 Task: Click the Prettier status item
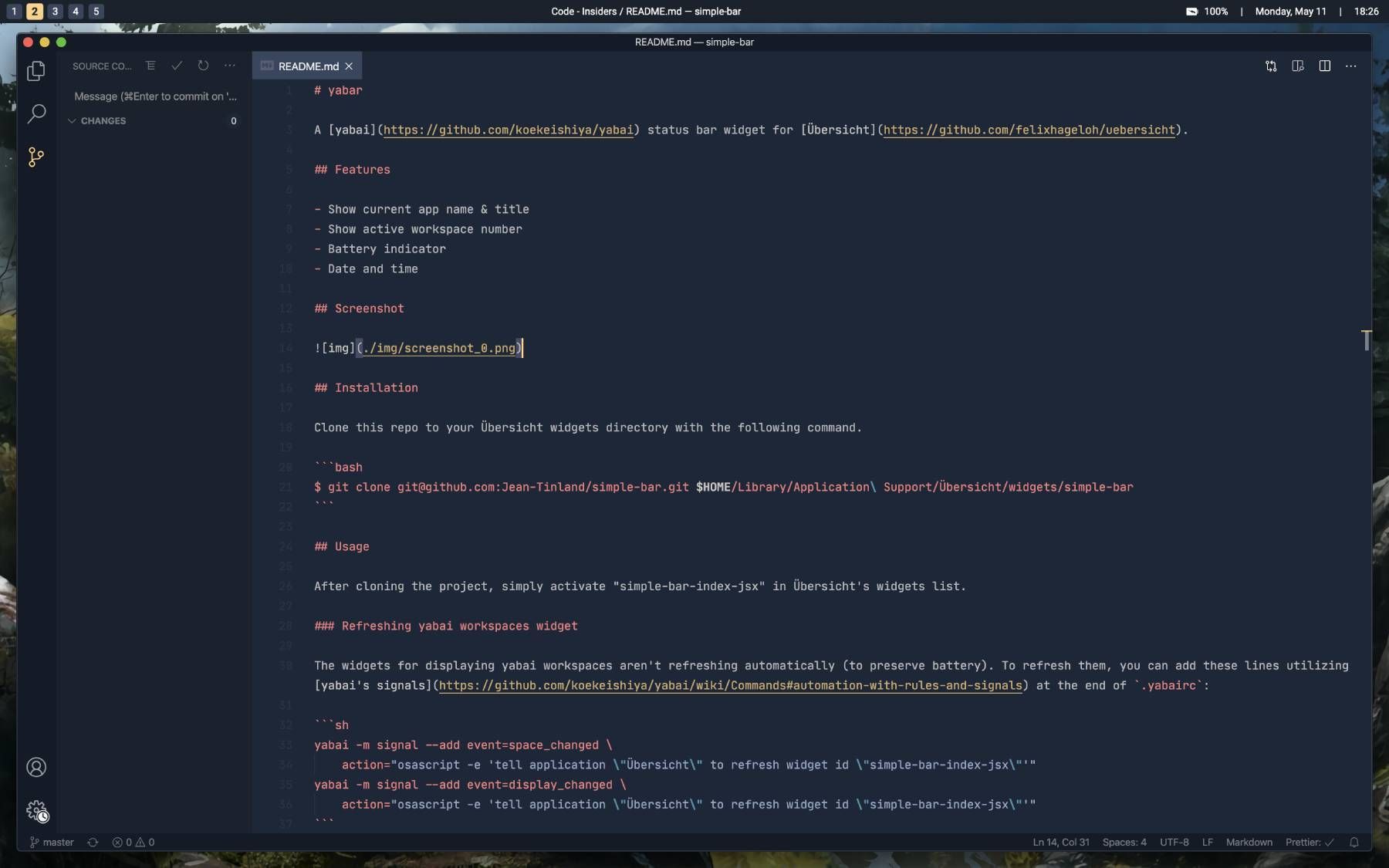[x=1310, y=843]
